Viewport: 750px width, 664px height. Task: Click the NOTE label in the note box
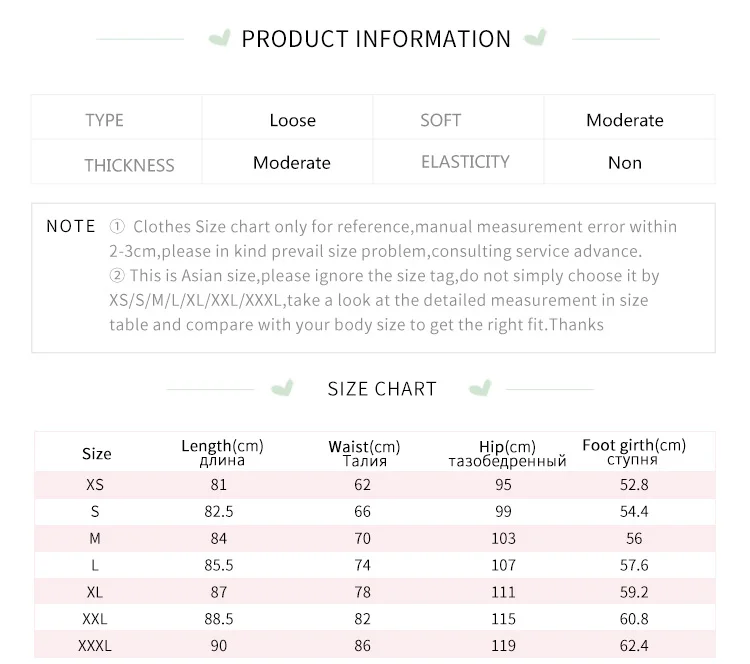pos(71,226)
